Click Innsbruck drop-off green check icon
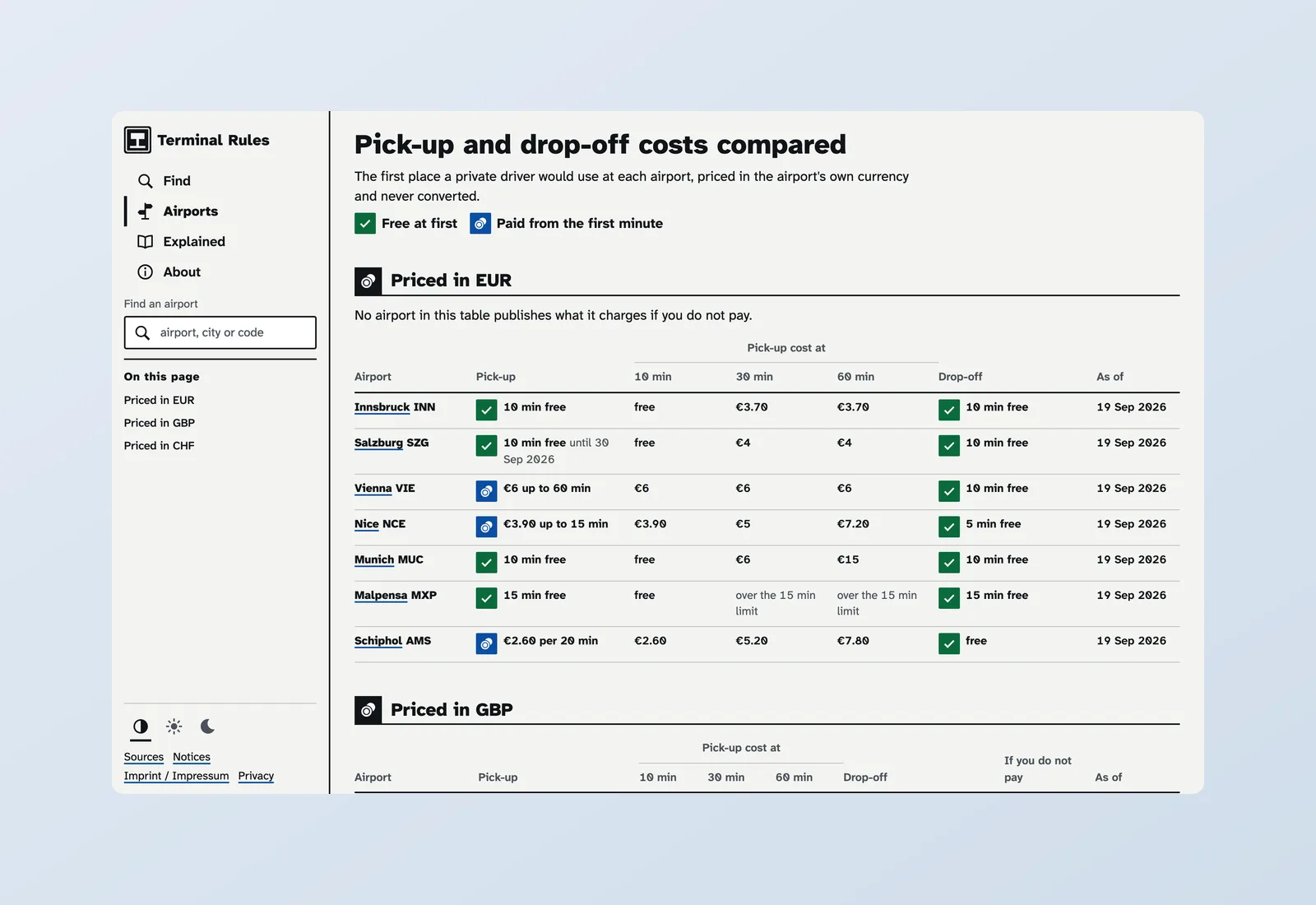Image resolution: width=1316 pixels, height=905 pixels. tap(949, 410)
